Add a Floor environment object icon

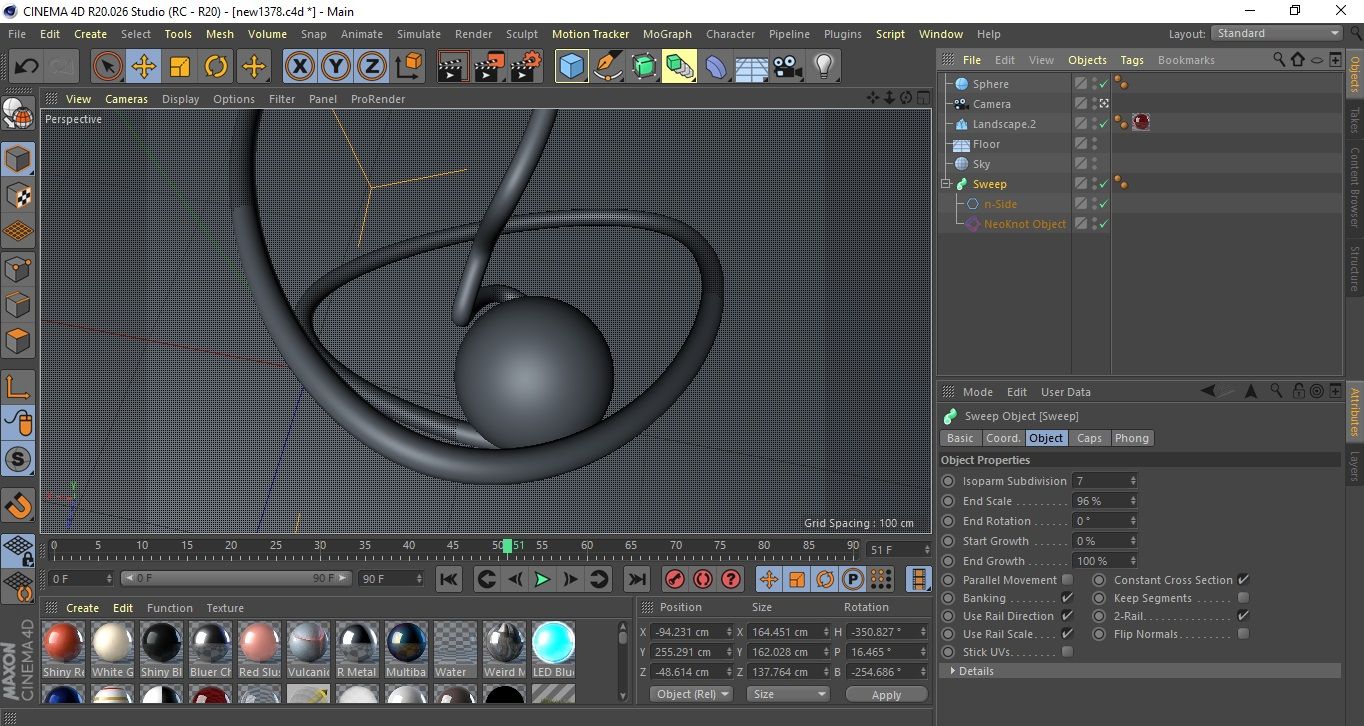pos(752,67)
